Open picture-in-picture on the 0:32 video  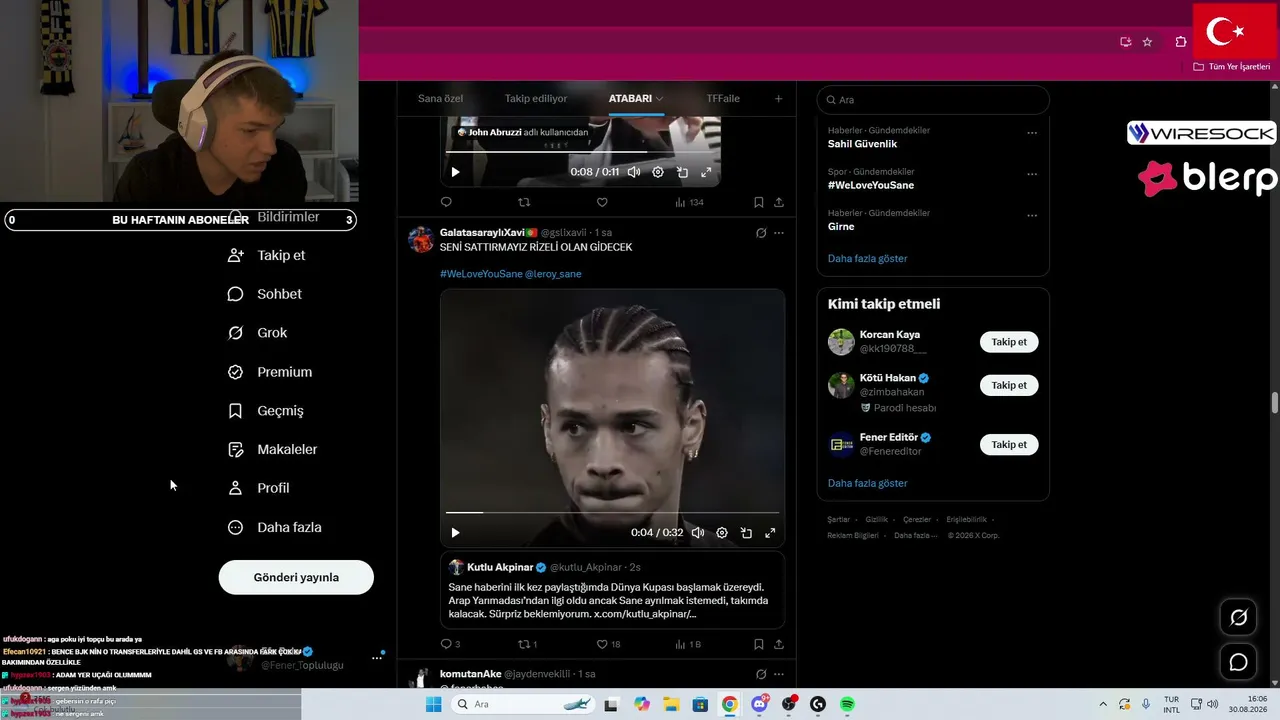pos(746,533)
